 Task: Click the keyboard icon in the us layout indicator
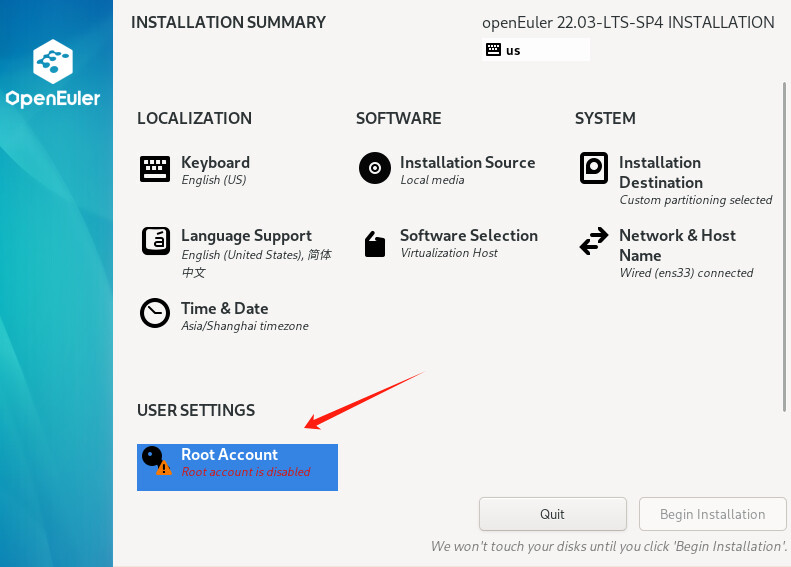[493, 49]
